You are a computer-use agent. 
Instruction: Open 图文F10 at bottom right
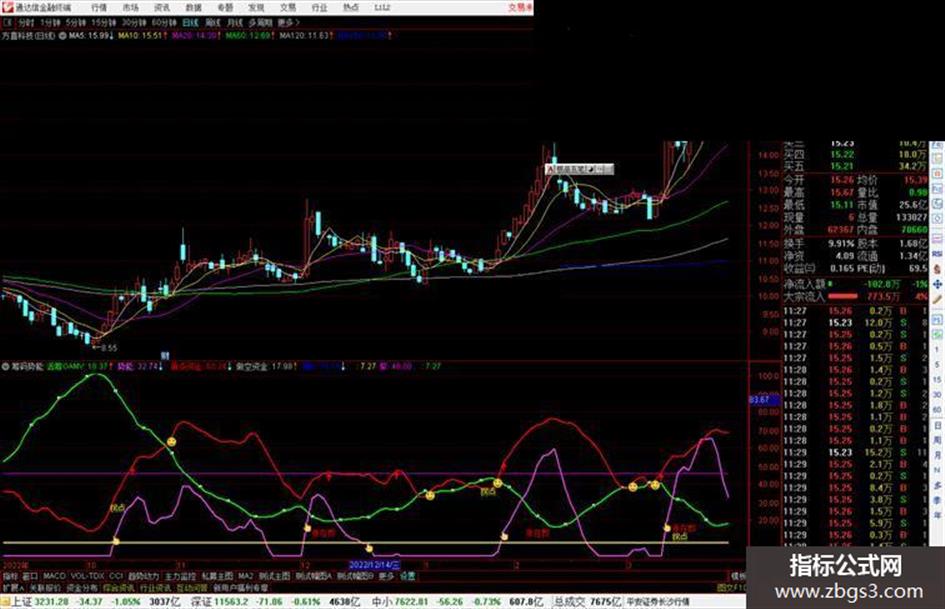click(x=731, y=587)
